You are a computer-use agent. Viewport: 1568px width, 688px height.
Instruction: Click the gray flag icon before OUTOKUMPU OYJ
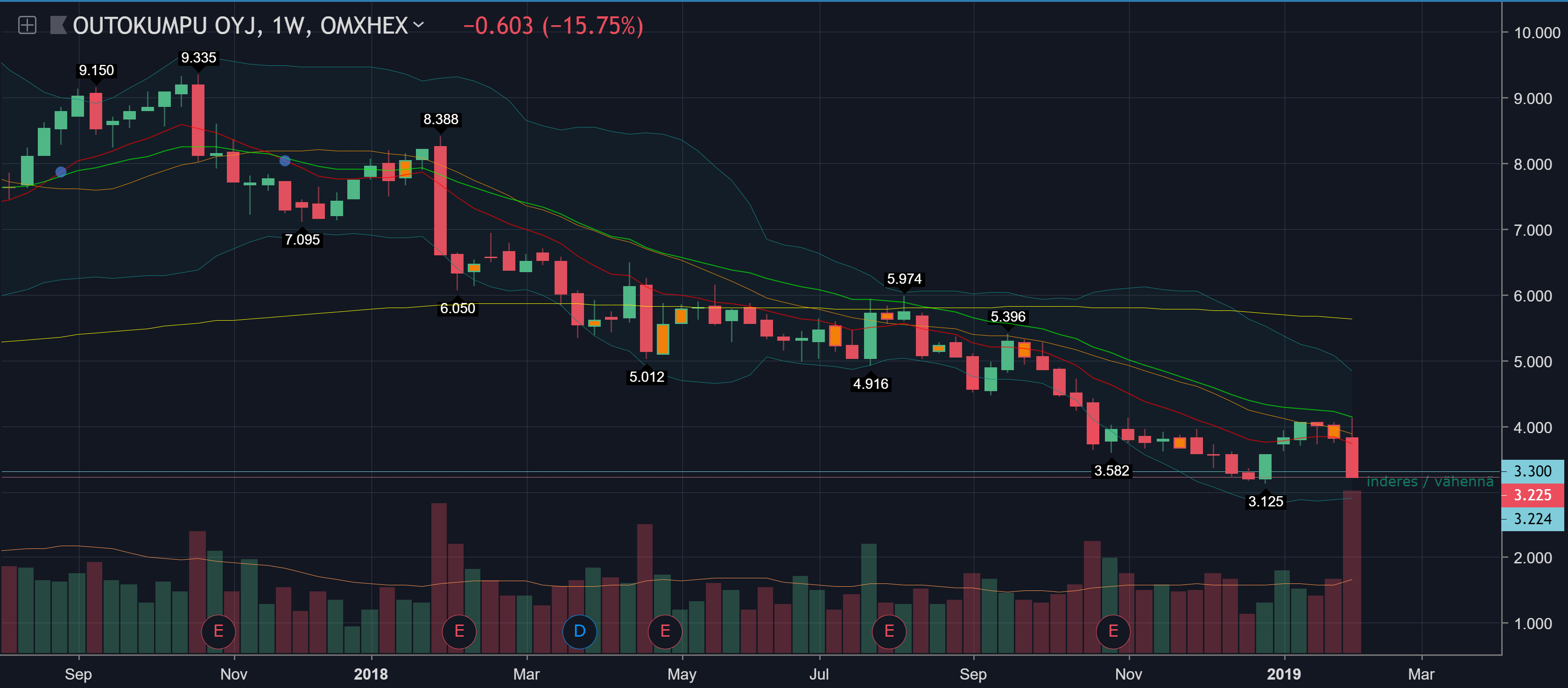[x=58, y=26]
